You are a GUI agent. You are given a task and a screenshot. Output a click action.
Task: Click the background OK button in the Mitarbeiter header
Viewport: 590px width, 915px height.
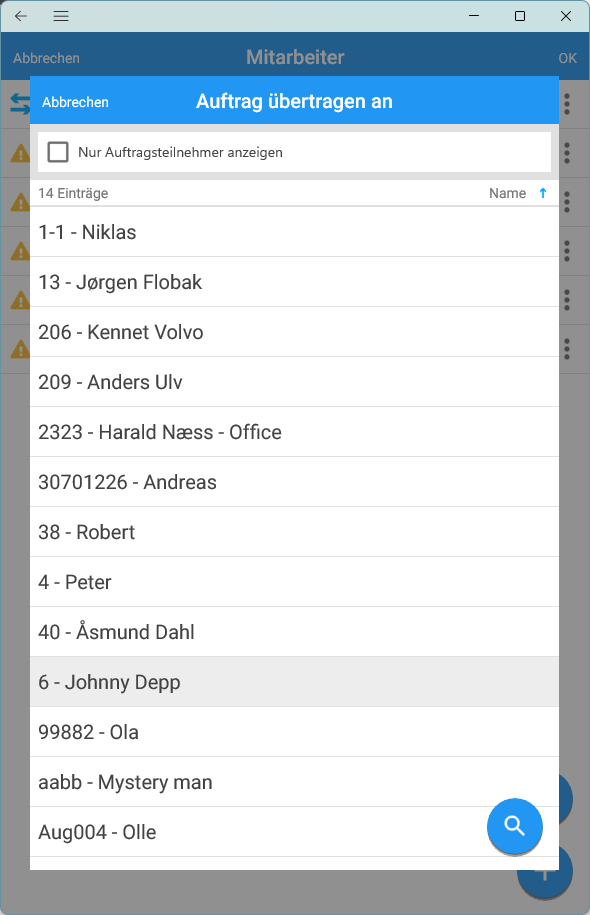click(x=567, y=58)
